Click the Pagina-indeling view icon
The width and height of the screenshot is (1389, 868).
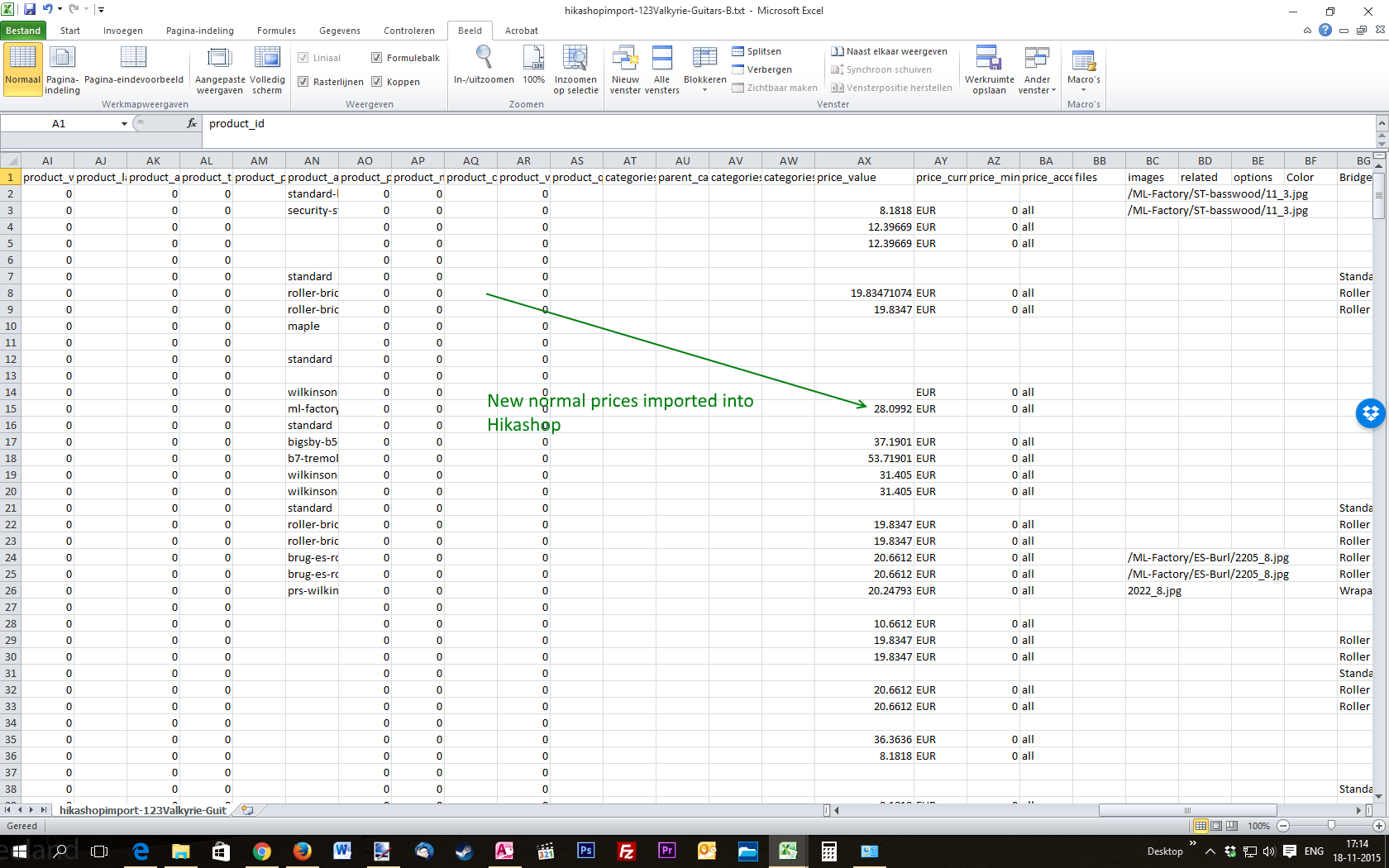(x=62, y=58)
